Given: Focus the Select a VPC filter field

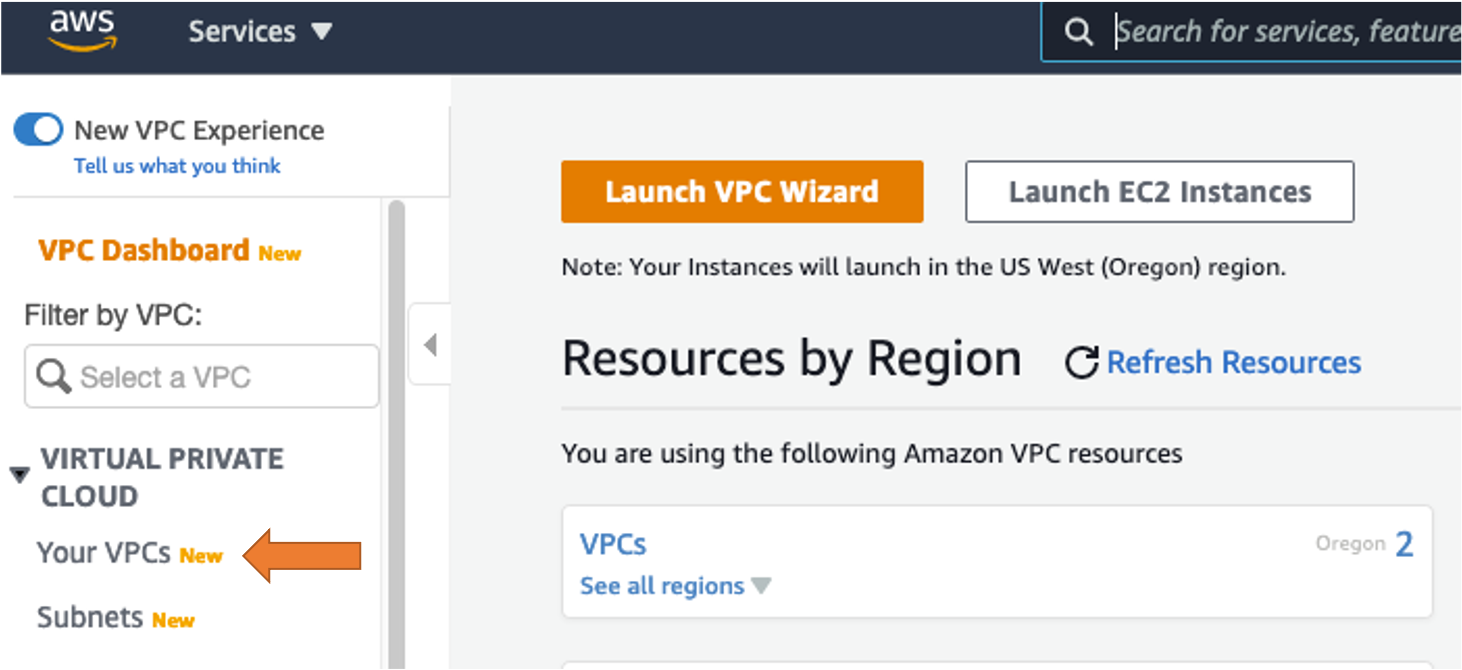Looking at the screenshot, I should tap(202, 377).
